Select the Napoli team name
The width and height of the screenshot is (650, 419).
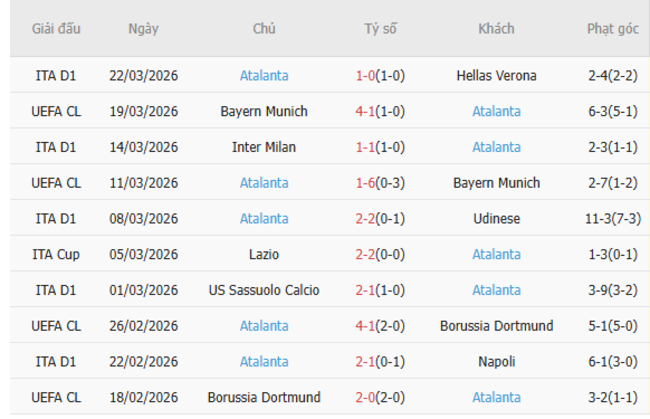[496, 362]
